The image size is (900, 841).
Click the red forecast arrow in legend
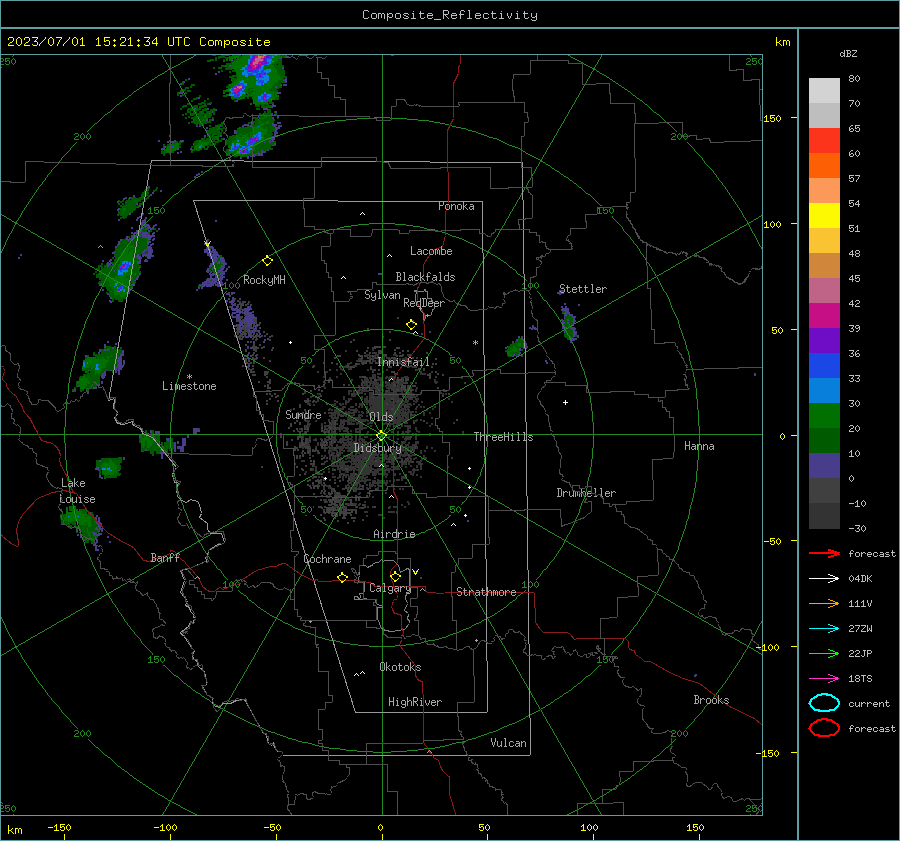tap(824, 553)
